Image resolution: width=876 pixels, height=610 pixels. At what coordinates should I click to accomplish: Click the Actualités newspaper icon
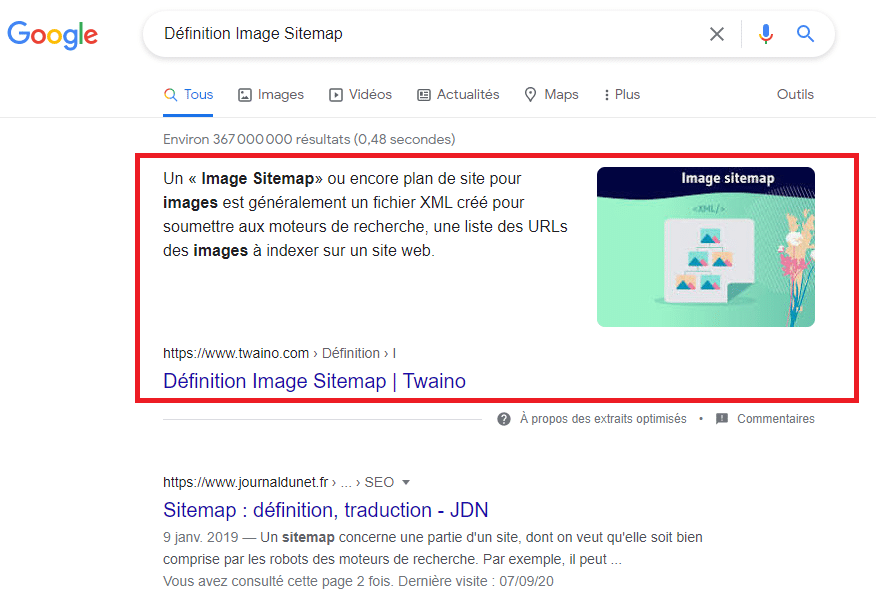424,95
